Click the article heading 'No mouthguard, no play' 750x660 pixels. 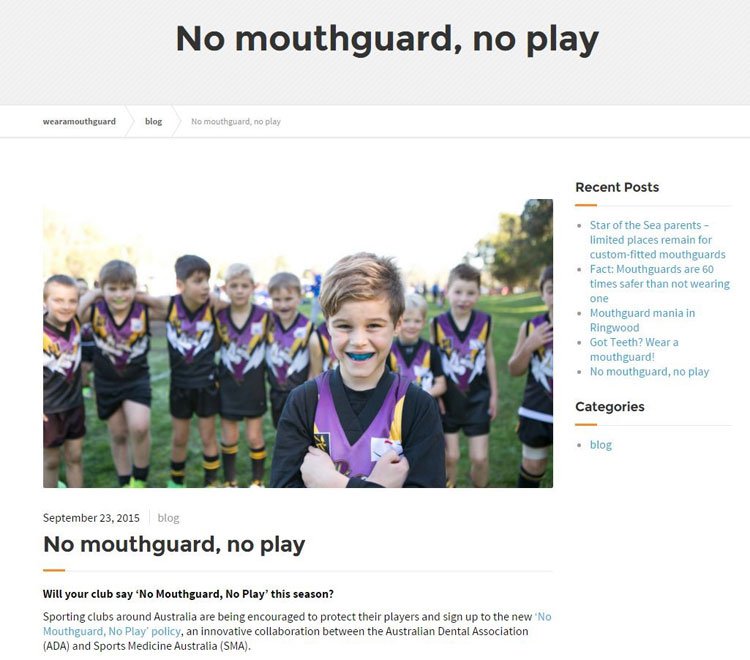[174, 544]
